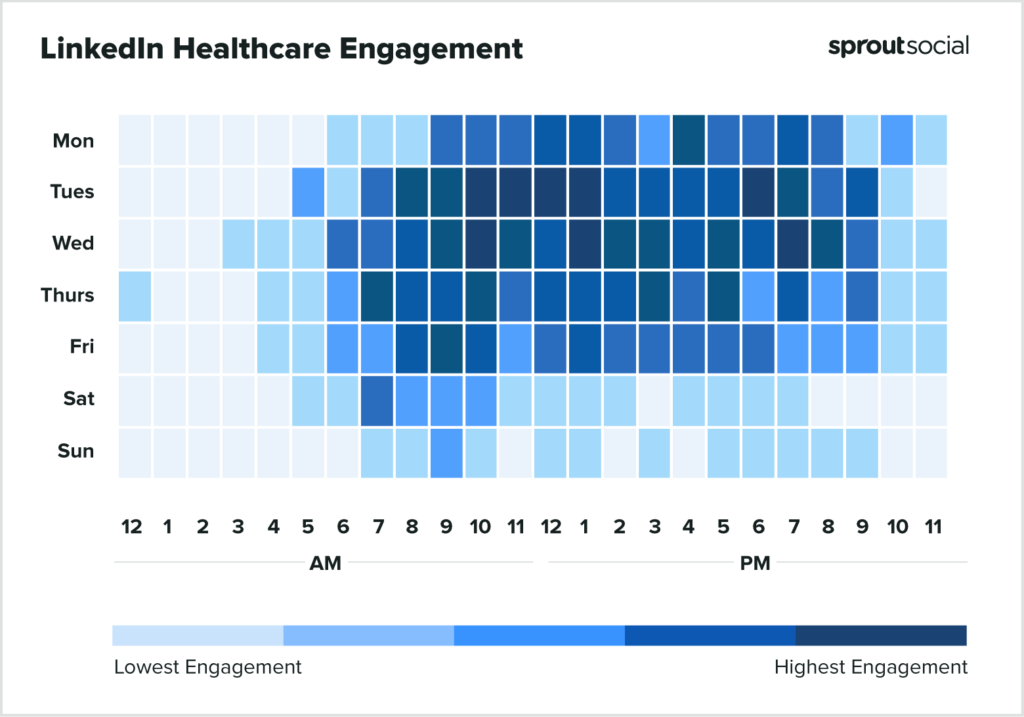The height and width of the screenshot is (717, 1024).
Task: Click the Sprout Social logo
Action: (x=898, y=47)
